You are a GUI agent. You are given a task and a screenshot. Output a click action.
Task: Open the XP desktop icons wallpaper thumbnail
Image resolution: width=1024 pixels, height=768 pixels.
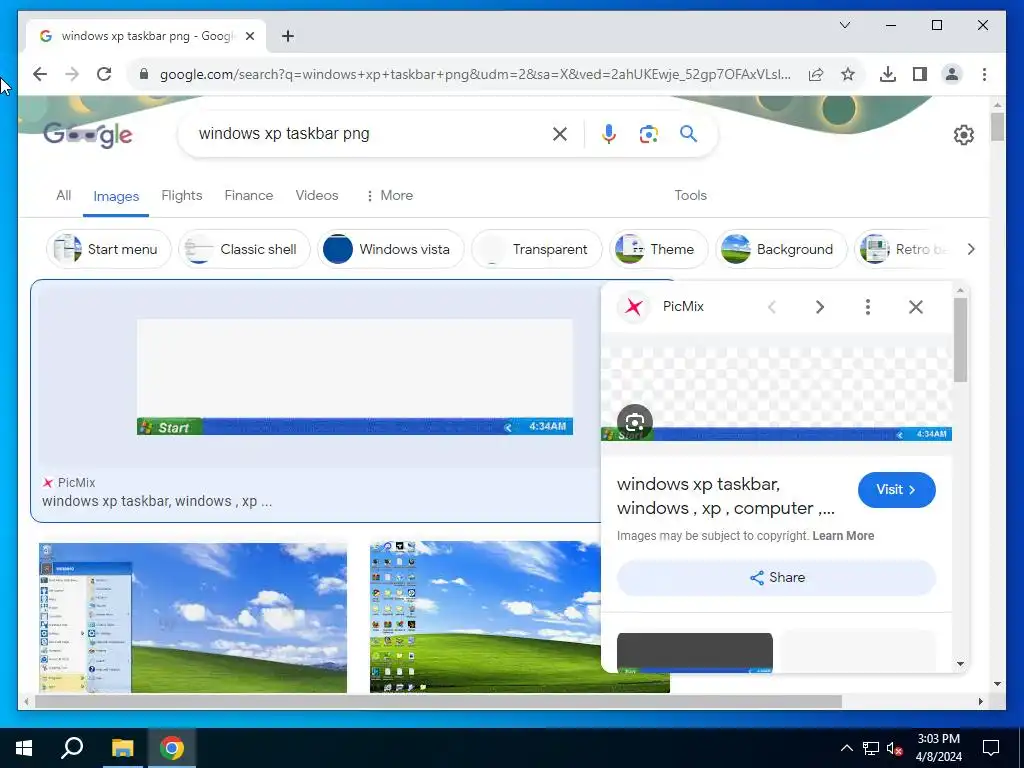pos(485,616)
